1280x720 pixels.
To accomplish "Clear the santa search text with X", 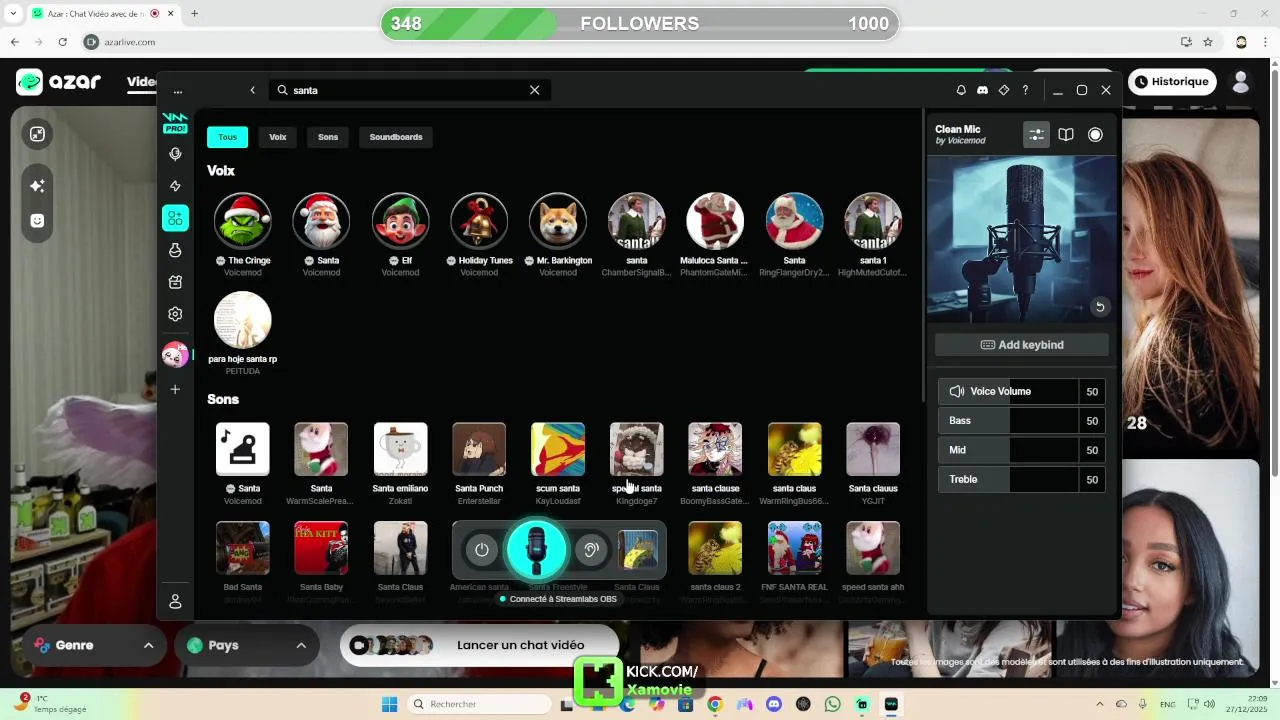I will coord(535,90).
